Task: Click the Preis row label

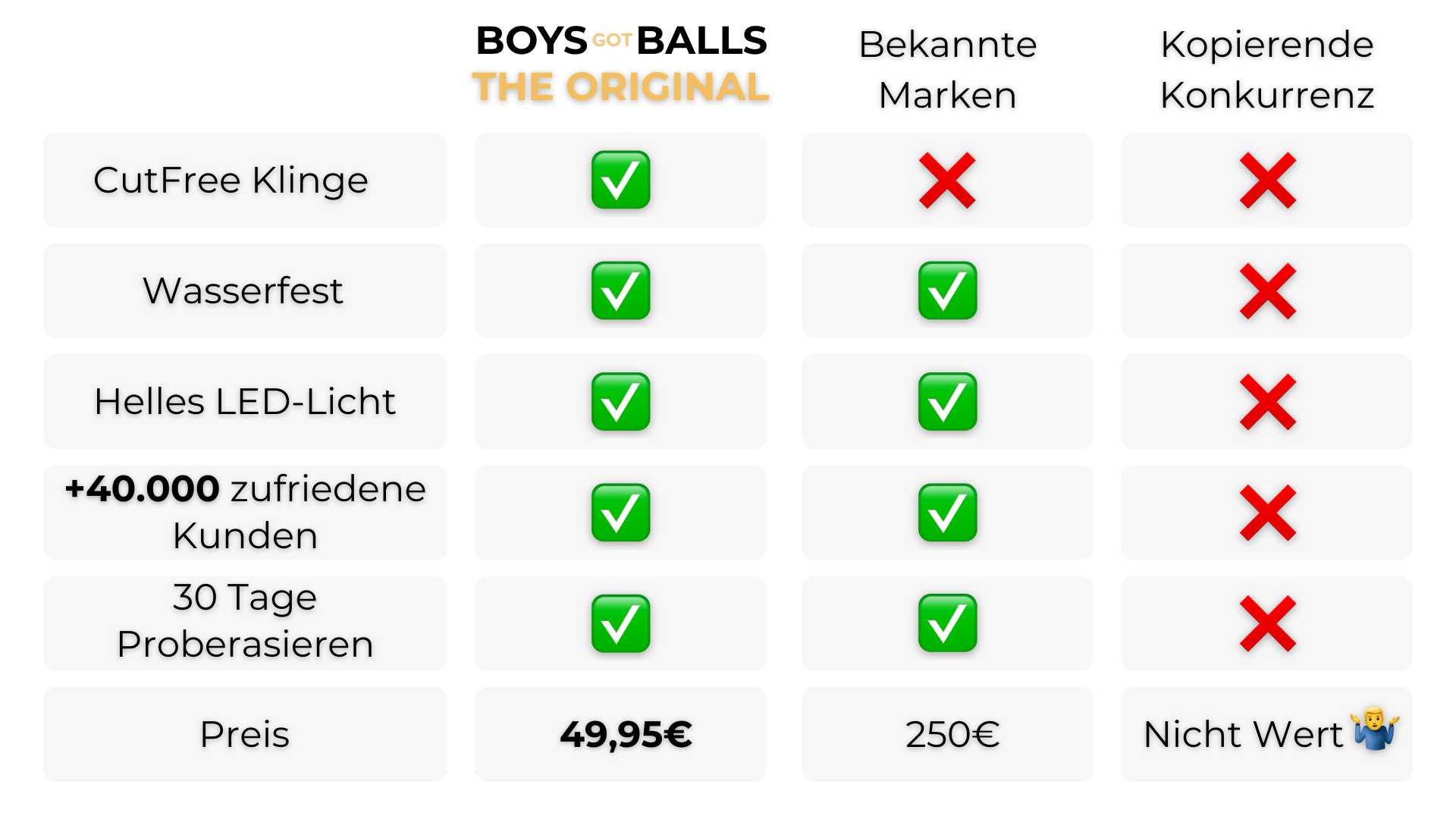Action: click(245, 734)
